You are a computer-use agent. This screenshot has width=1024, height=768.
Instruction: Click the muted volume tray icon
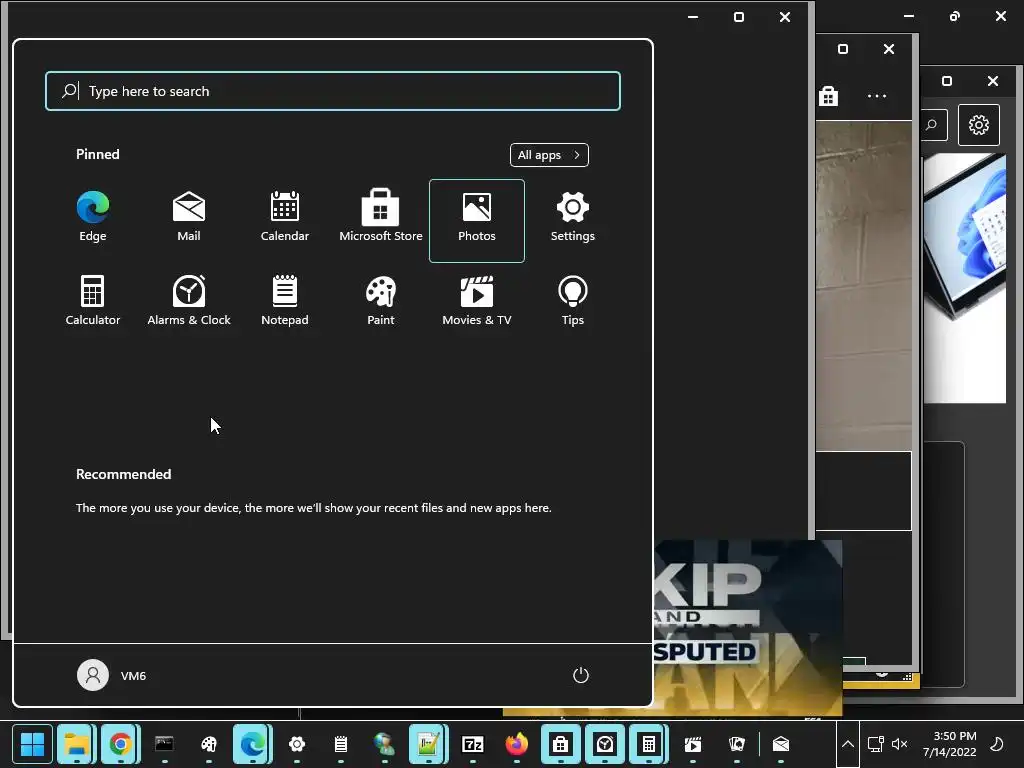coord(900,744)
